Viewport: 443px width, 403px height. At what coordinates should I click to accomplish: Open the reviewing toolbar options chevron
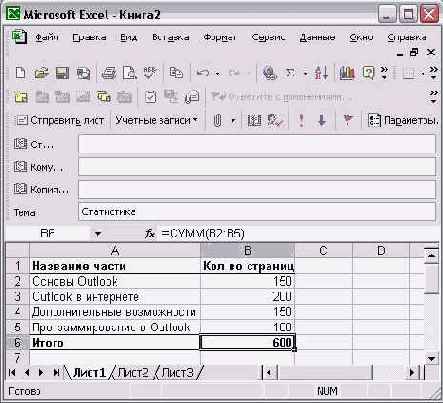[433, 96]
